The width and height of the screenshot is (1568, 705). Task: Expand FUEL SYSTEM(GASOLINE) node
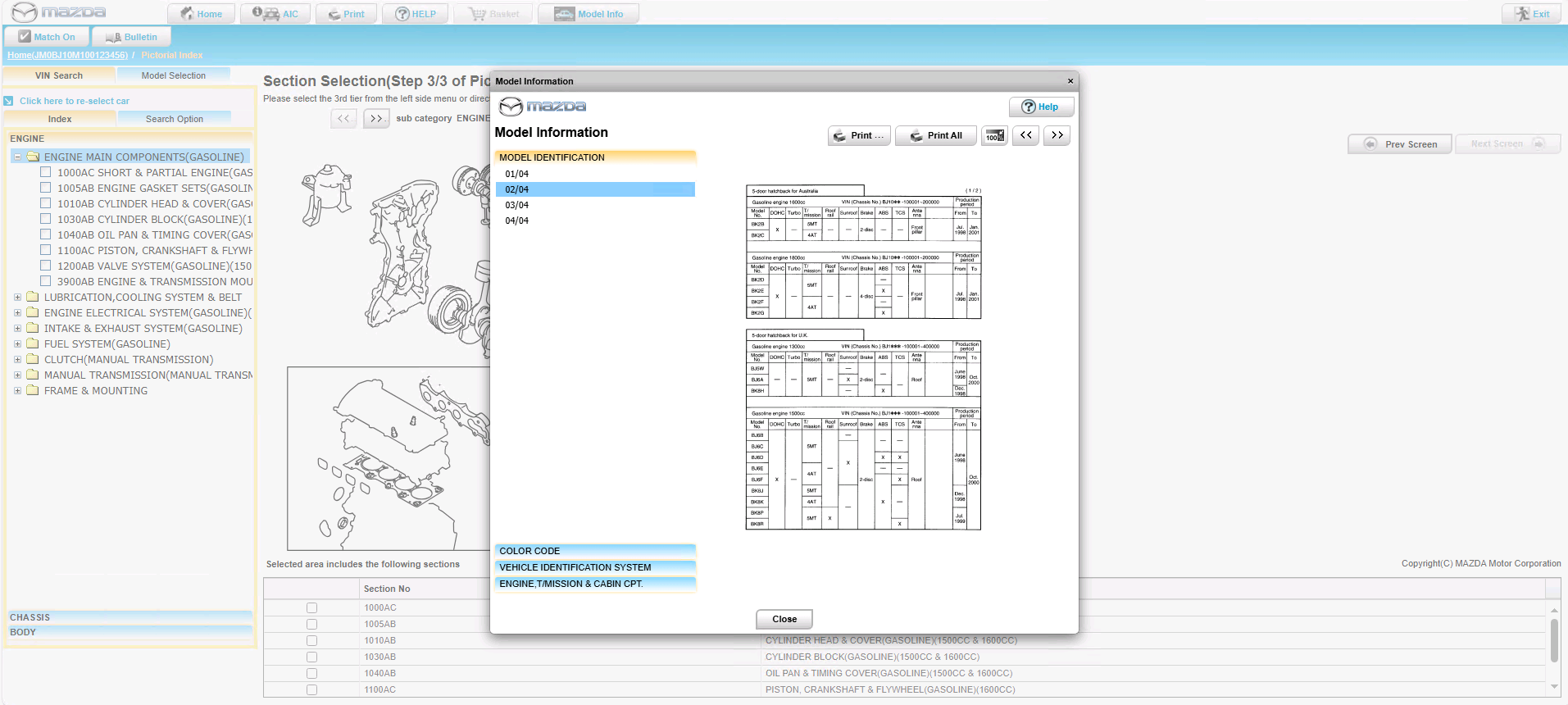click(x=17, y=343)
